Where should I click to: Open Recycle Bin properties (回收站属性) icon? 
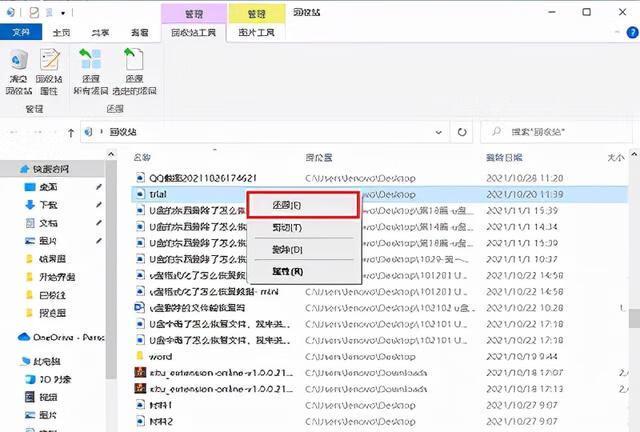[50, 70]
